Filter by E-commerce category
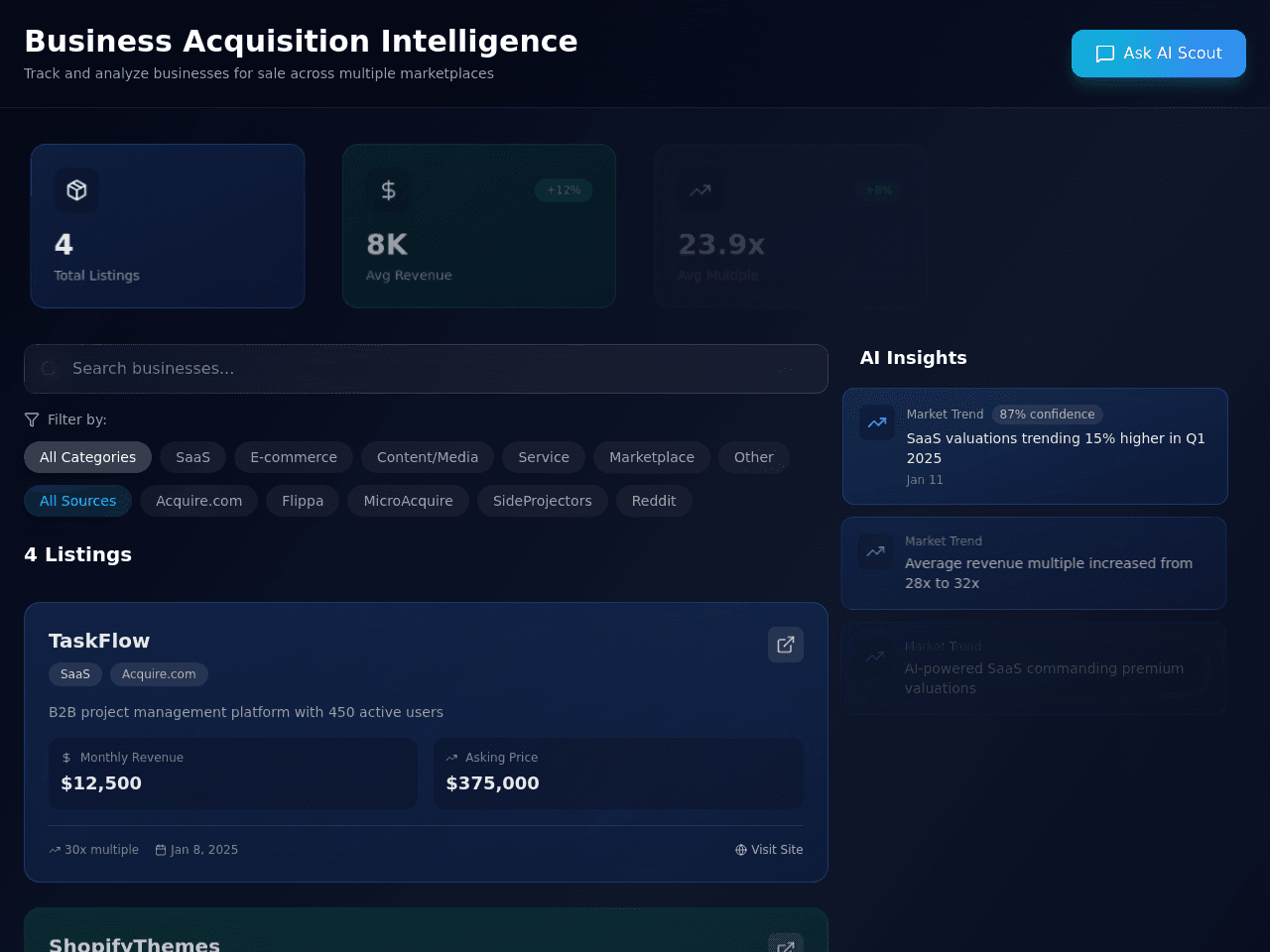1270x952 pixels. pyautogui.click(x=294, y=457)
